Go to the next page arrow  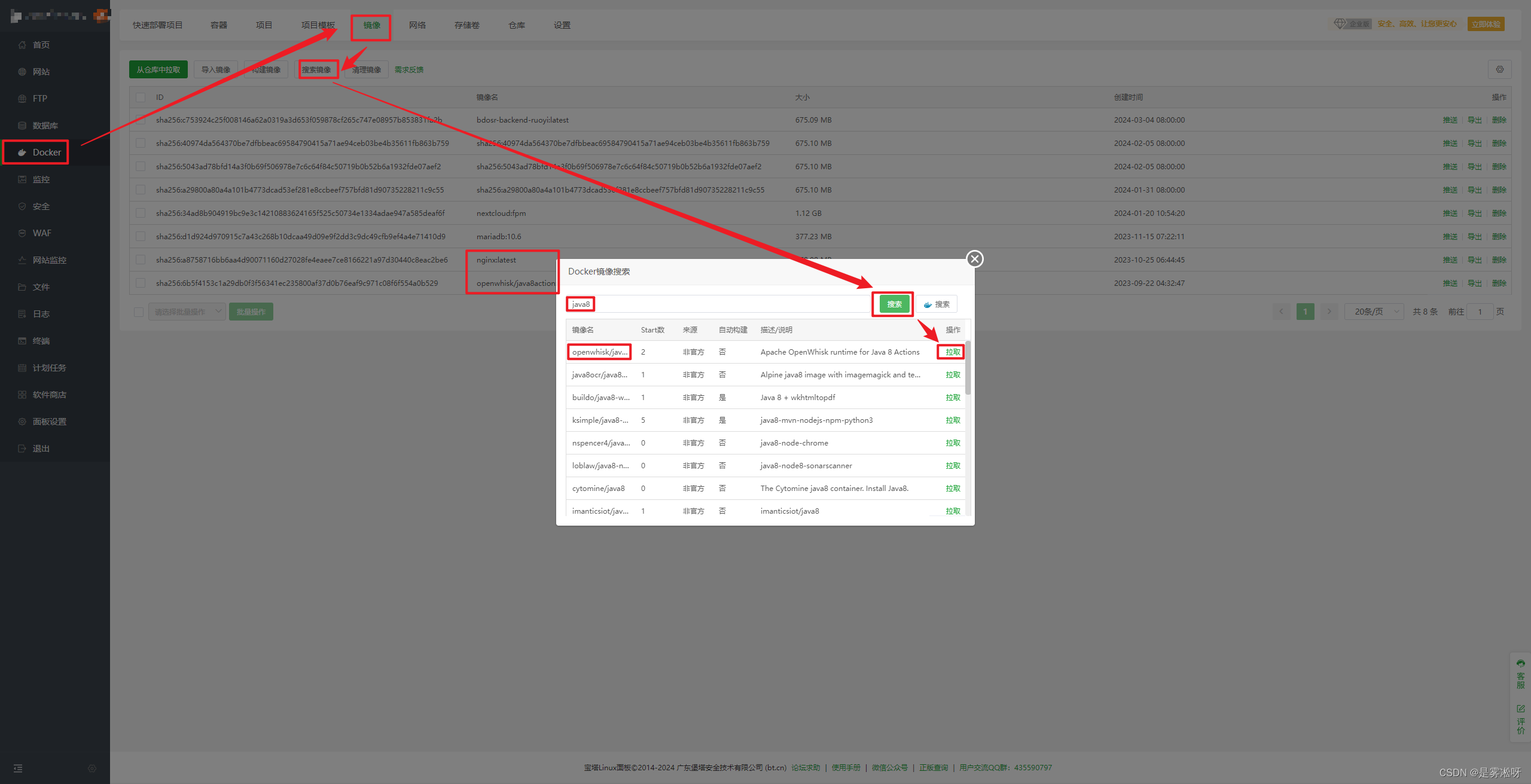1329,312
